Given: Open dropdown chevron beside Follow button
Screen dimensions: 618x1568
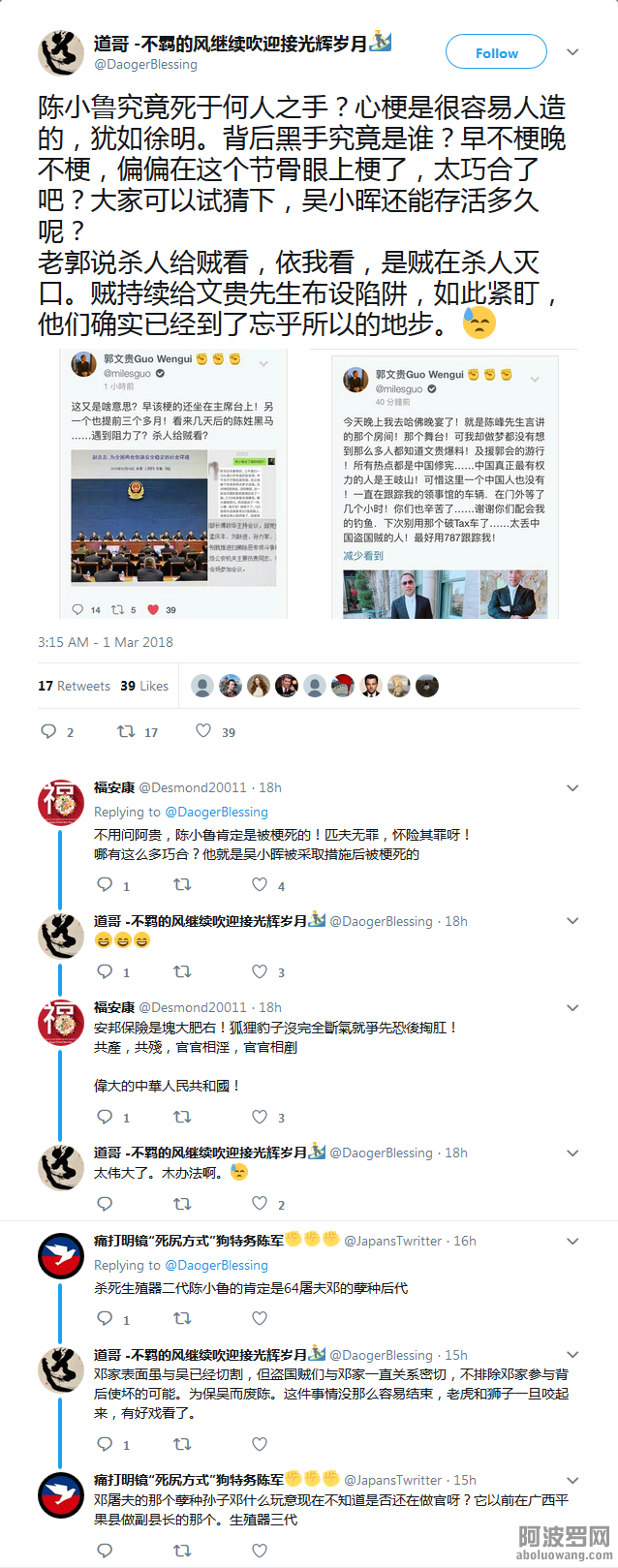Looking at the screenshot, I should point(572,52).
